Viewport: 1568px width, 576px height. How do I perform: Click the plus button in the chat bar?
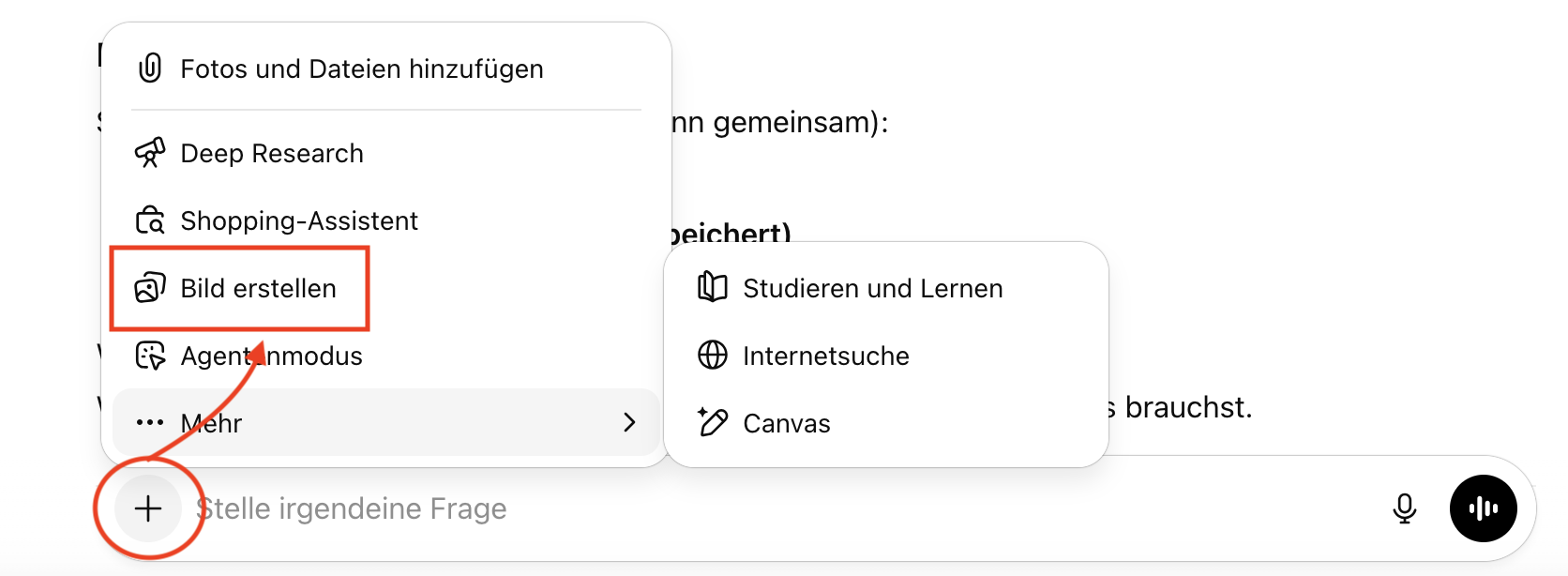[x=148, y=508]
